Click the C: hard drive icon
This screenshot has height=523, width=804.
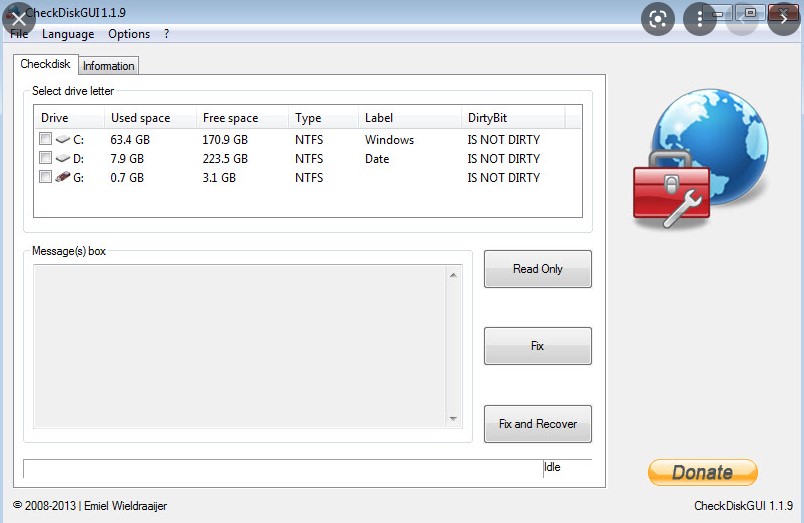pyautogui.click(x=63, y=139)
